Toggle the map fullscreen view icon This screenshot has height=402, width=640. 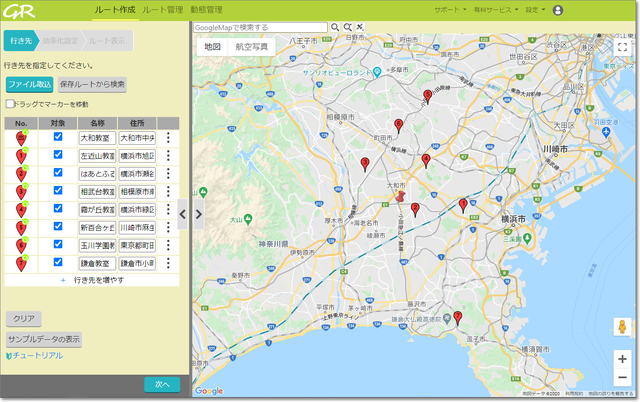(x=622, y=47)
